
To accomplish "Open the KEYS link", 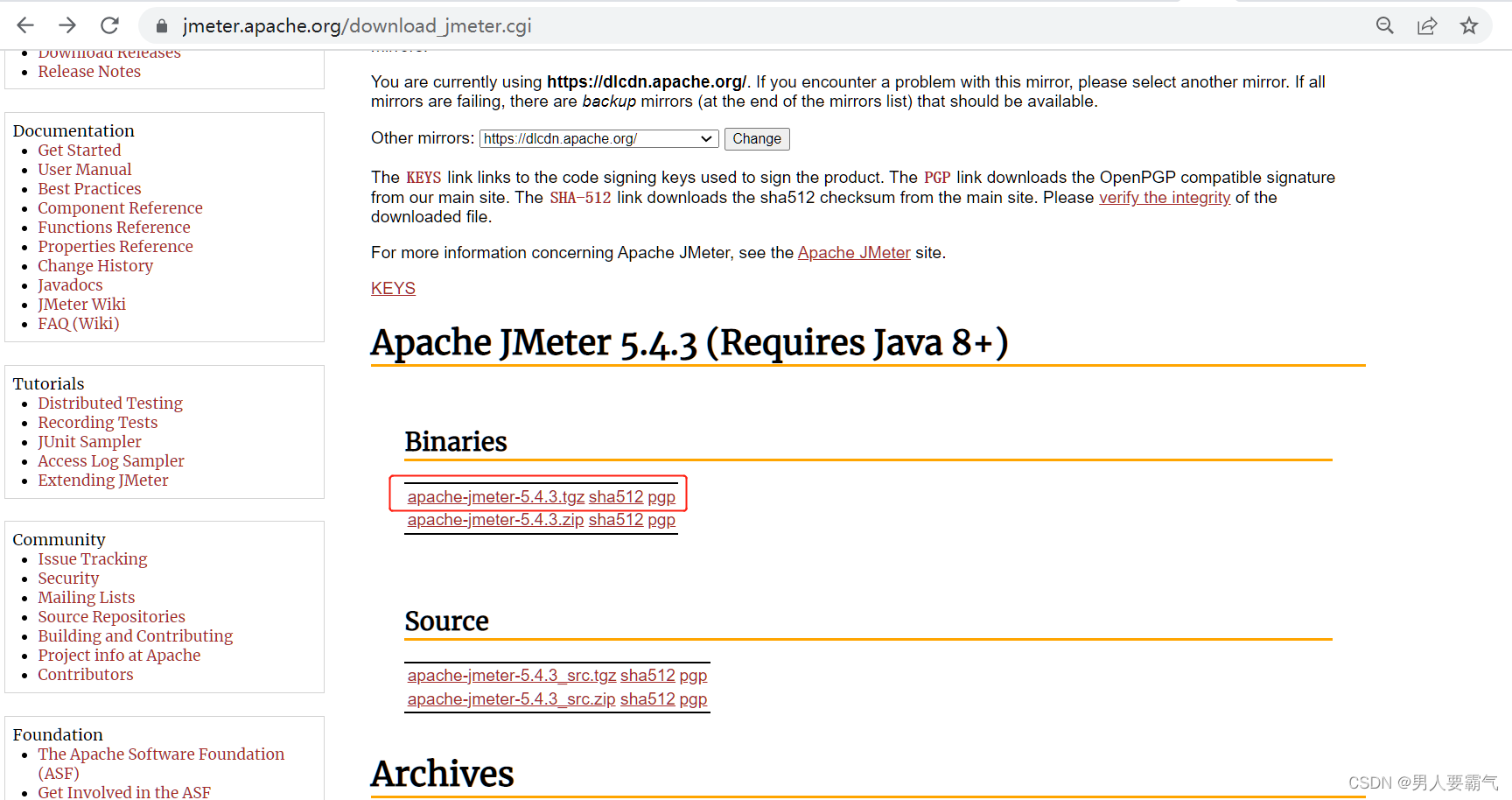I will 393,289.
